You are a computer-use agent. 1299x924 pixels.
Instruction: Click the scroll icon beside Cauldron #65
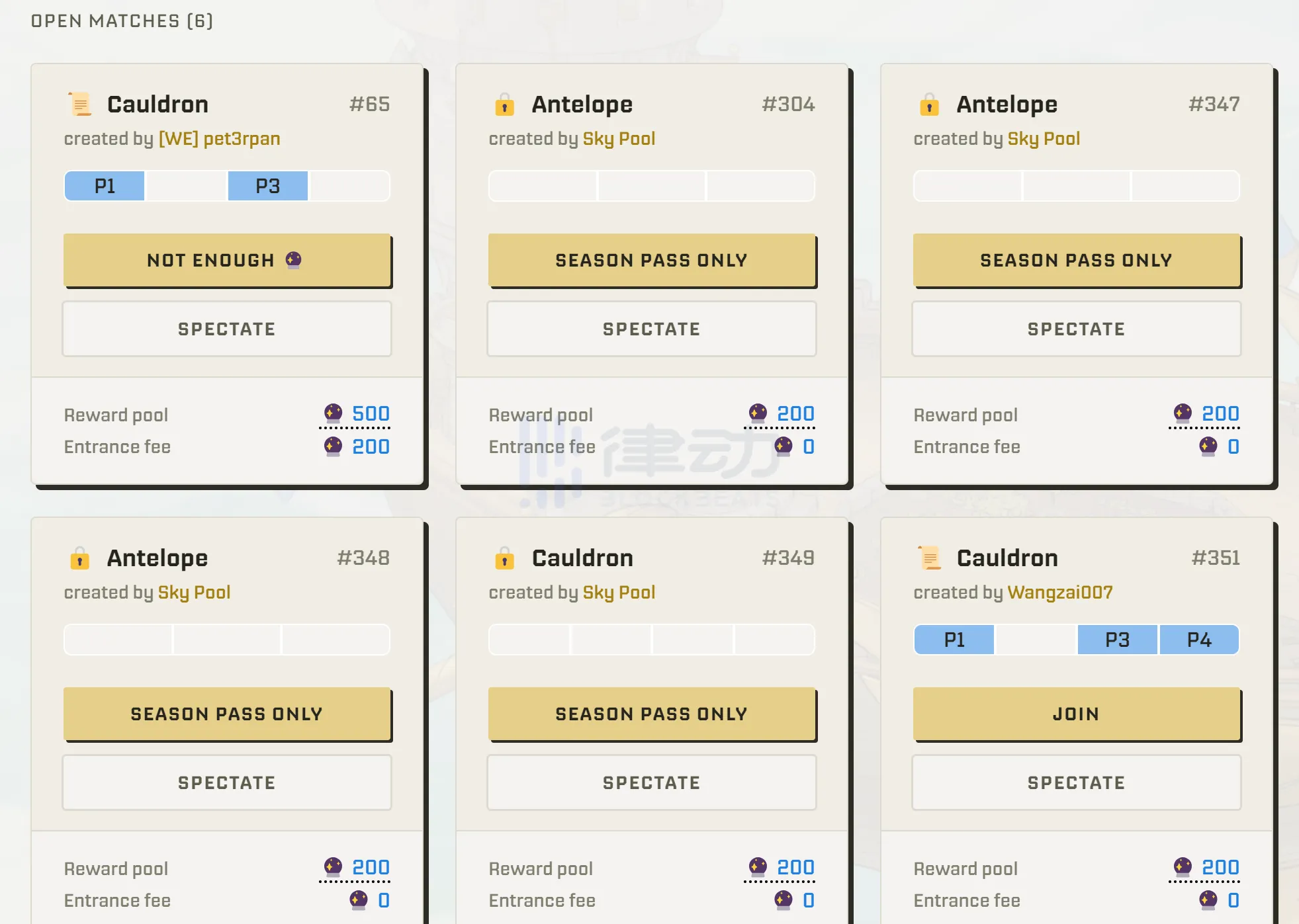[80, 105]
